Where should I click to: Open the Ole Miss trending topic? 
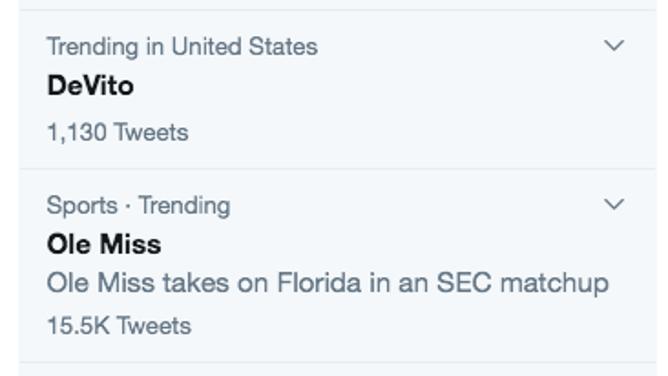coord(104,244)
